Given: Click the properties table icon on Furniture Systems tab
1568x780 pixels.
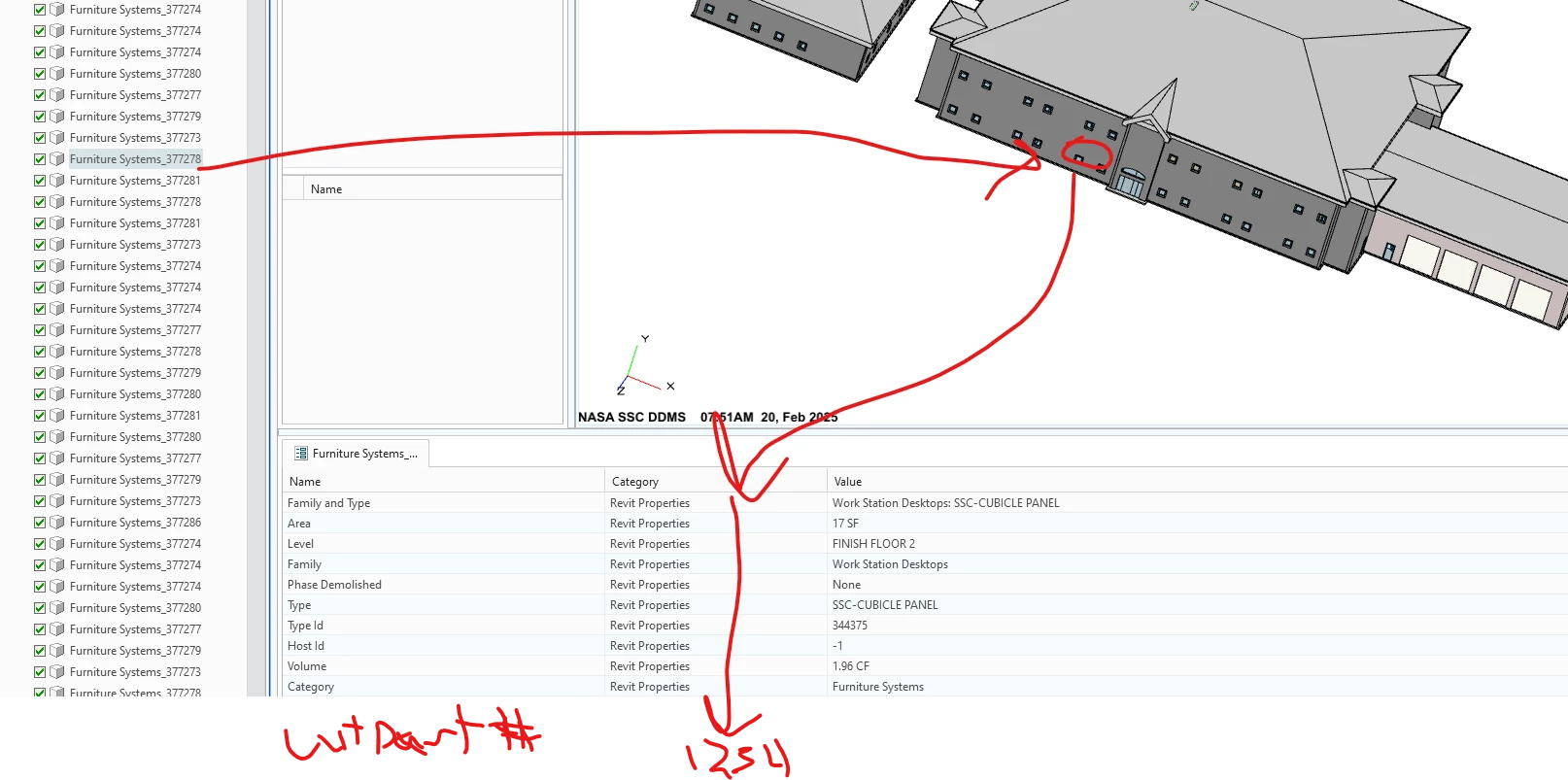Looking at the screenshot, I should pyautogui.click(x=301, y=454).
